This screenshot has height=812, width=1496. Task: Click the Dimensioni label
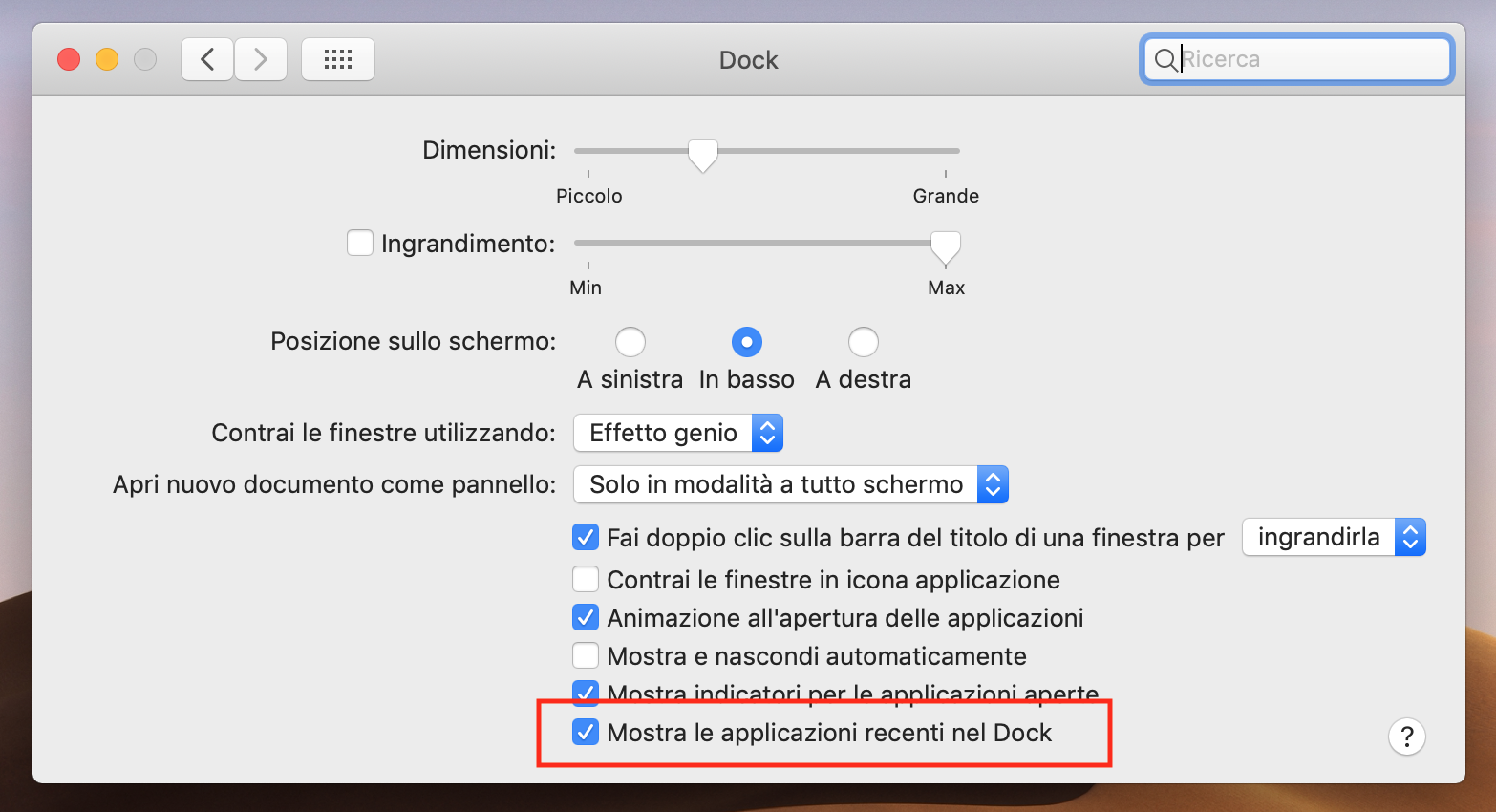[x=489, y=150]
